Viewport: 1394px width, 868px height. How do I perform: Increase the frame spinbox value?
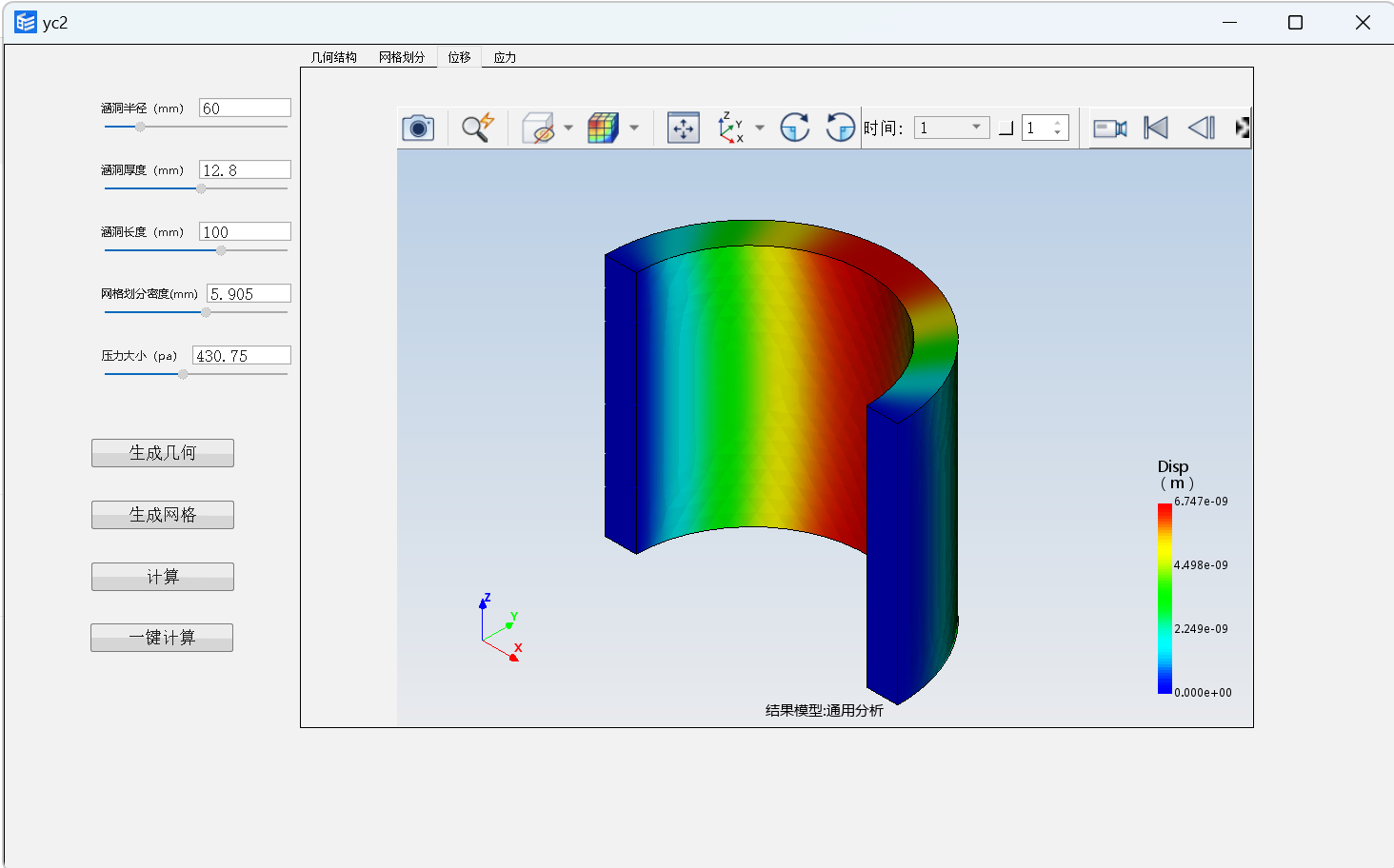click(1058, 123)
